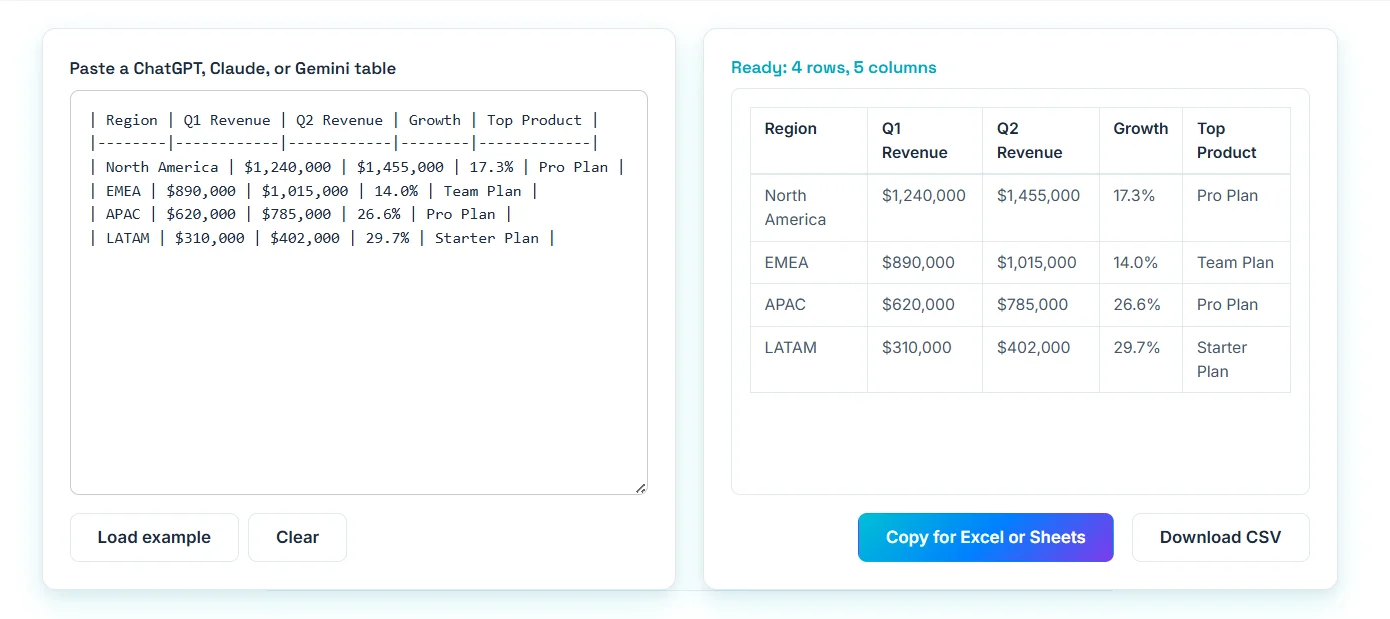Screen dimensions: 1390x619
Task: Select the Starter Plan cell
Action: [1222, 359]
